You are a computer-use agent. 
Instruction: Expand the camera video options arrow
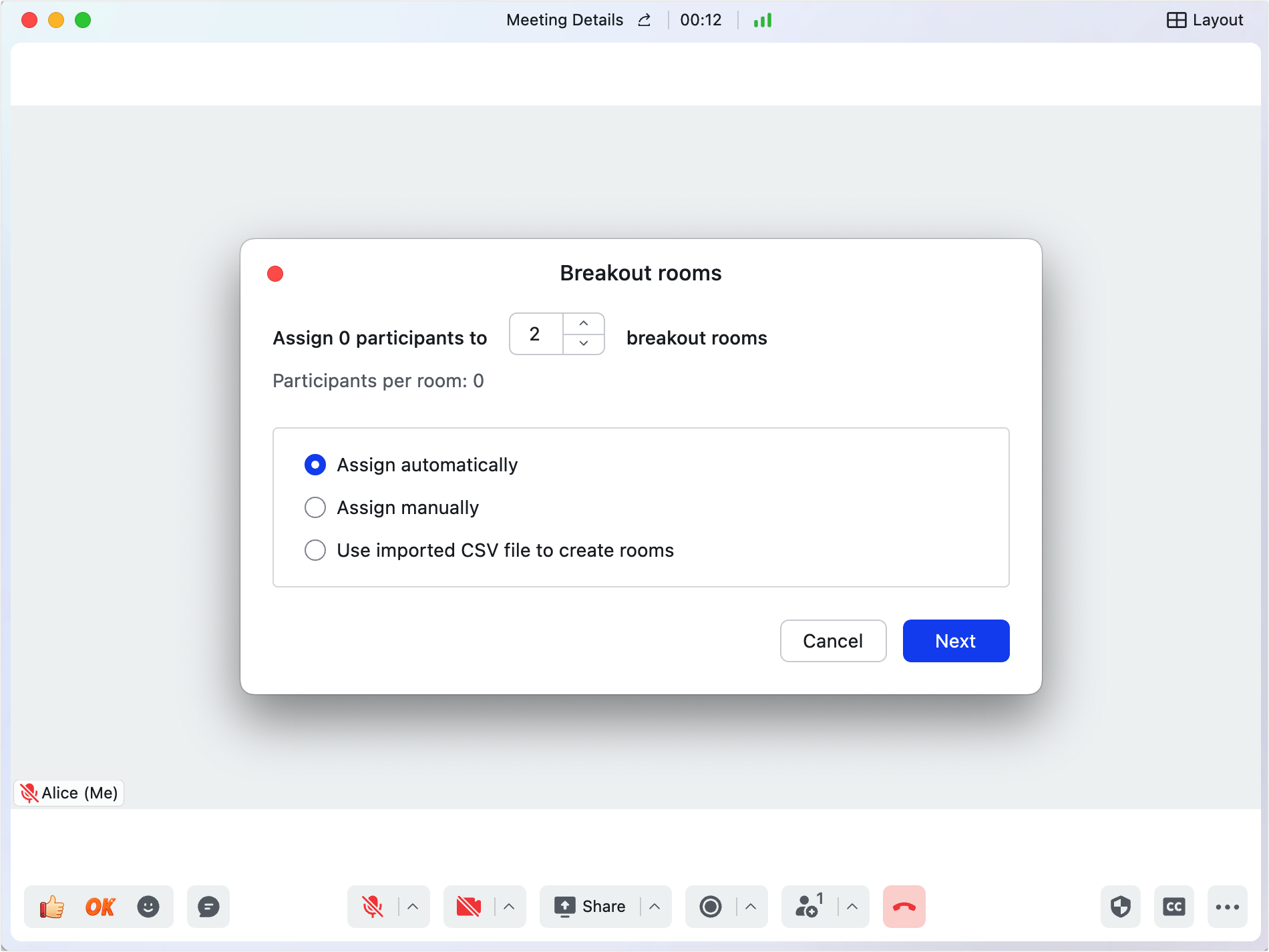click(509, 907)
